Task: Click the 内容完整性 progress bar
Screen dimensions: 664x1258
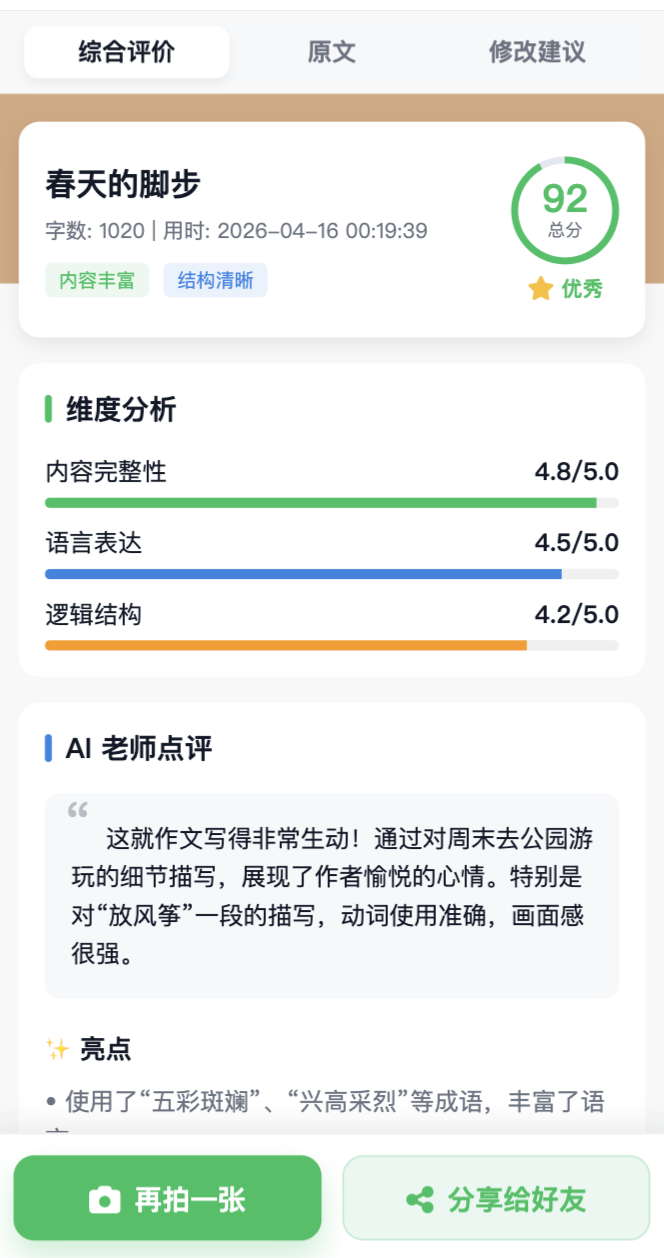Action: 330,503
